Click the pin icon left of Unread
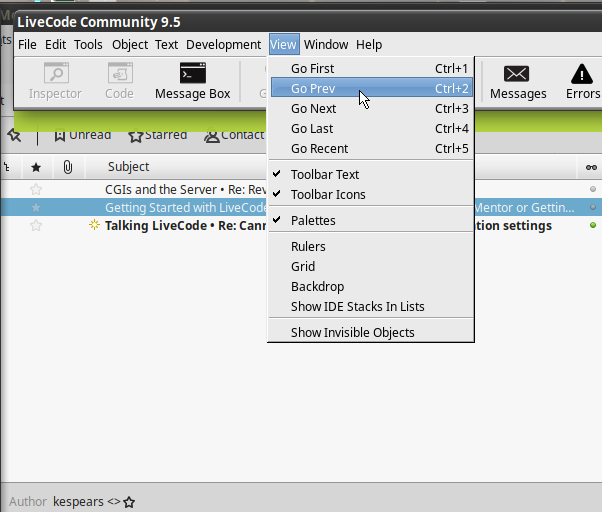The width and height of the screenshot is (602, 512). click(14, 135)
